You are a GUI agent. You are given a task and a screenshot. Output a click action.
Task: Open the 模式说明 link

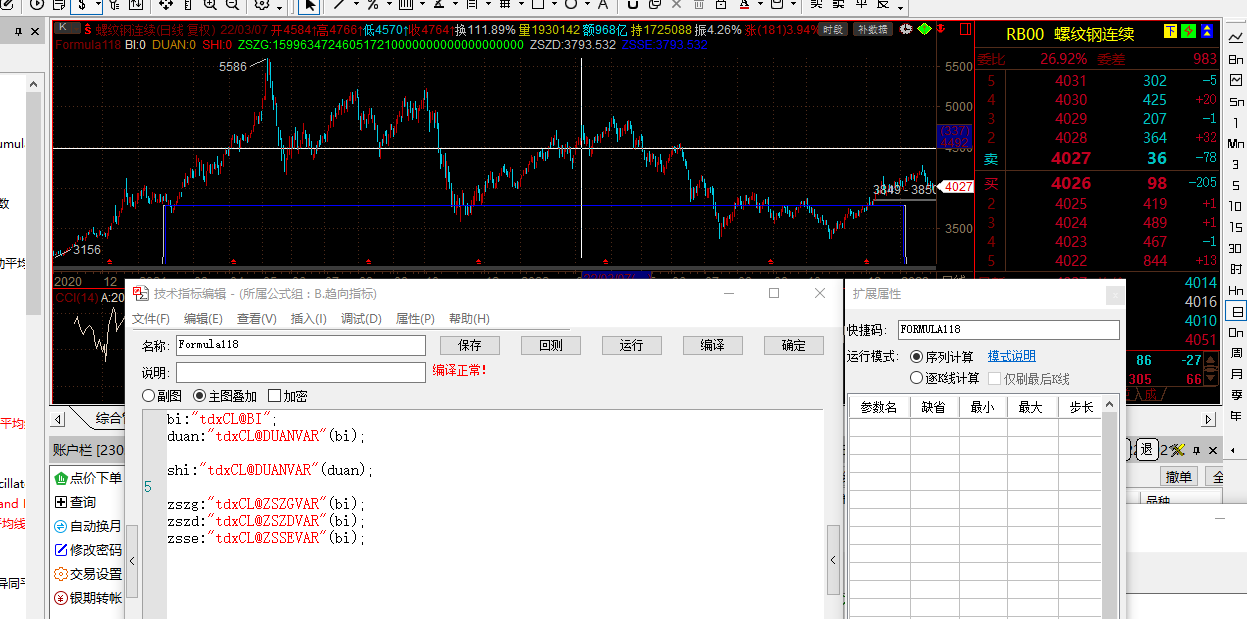coord(1012,356)
